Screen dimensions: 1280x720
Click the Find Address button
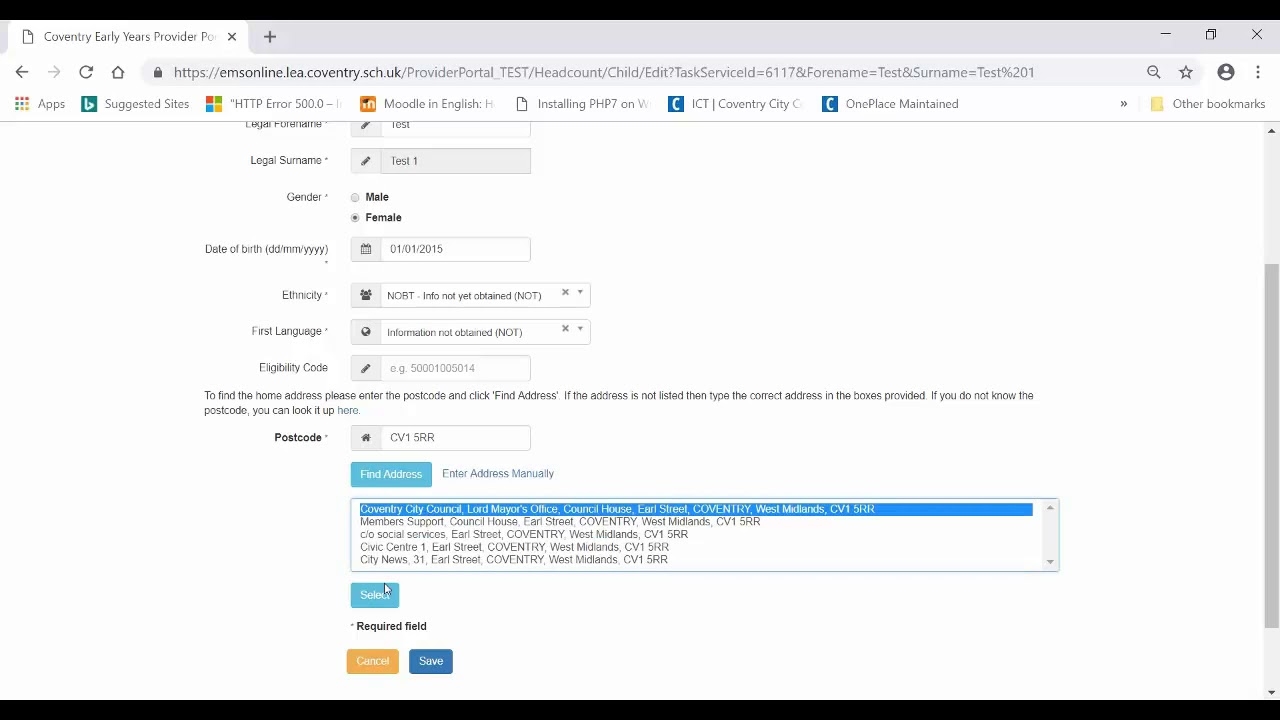point(390,473)
